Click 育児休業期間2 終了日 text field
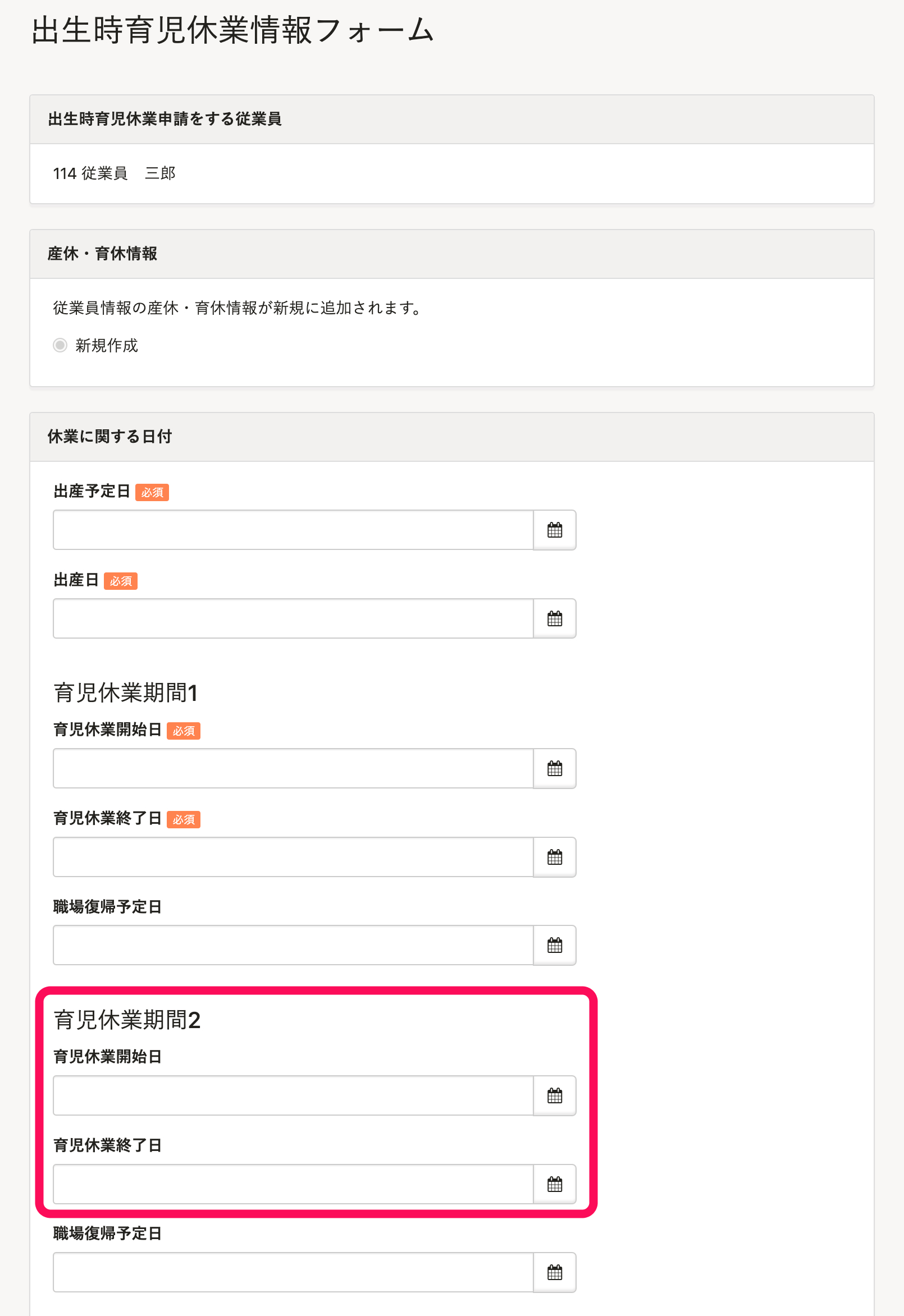This screenshot has height=1316, width=904. pos(293,1184)
